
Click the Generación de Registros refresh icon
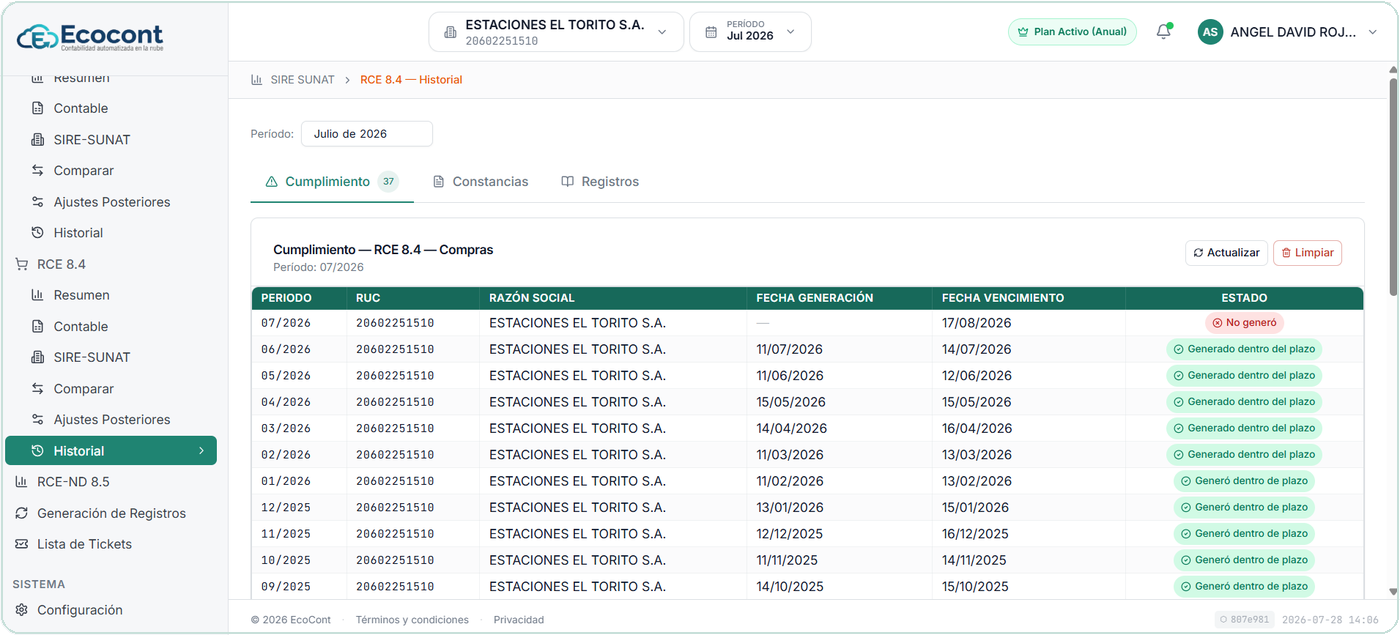click(21, 513)
